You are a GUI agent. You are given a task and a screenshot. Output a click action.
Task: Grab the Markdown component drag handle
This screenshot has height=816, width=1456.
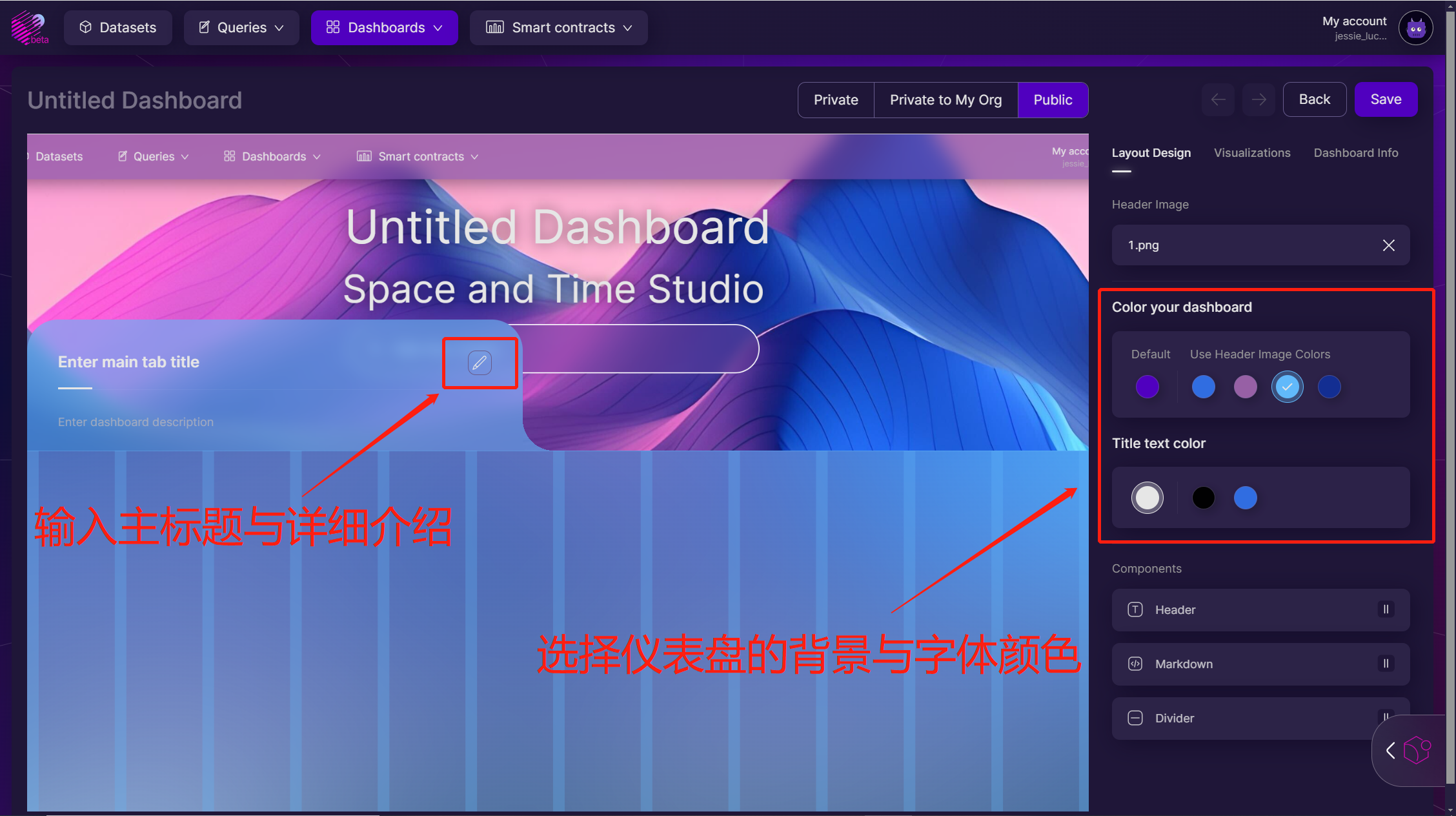1385,664
